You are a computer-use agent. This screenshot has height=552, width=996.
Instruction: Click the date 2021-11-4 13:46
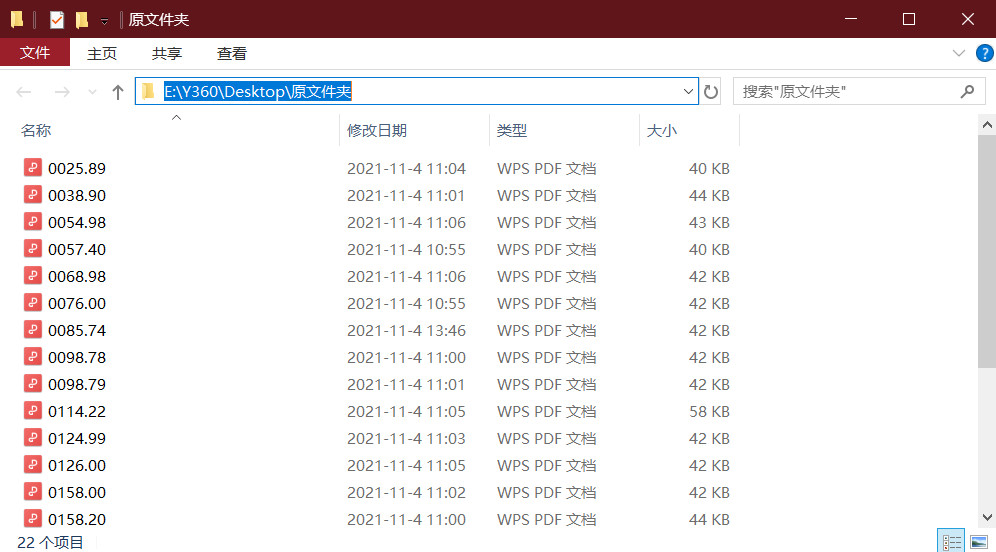tap(407, 330)
